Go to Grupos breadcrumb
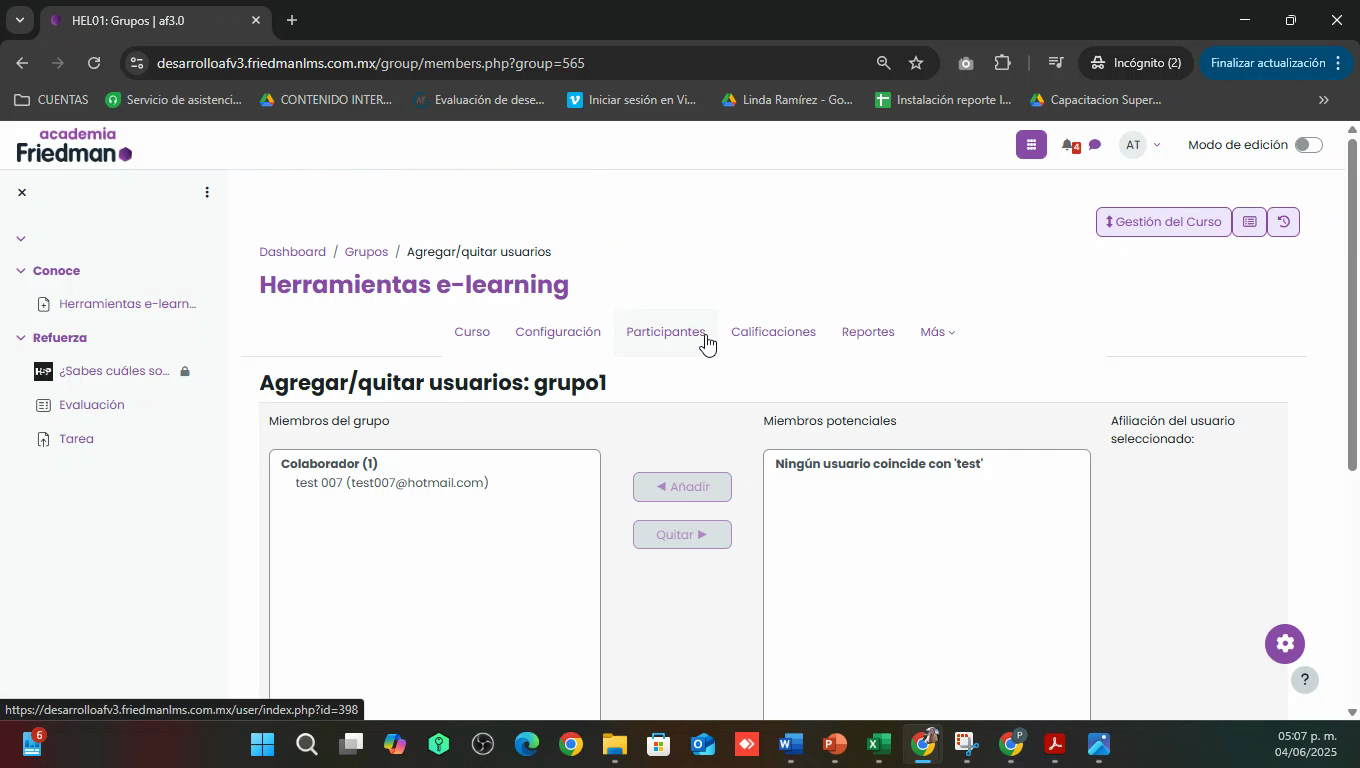Image resolution: width=1360 pixels, height=768 pixels. [366, 252]
